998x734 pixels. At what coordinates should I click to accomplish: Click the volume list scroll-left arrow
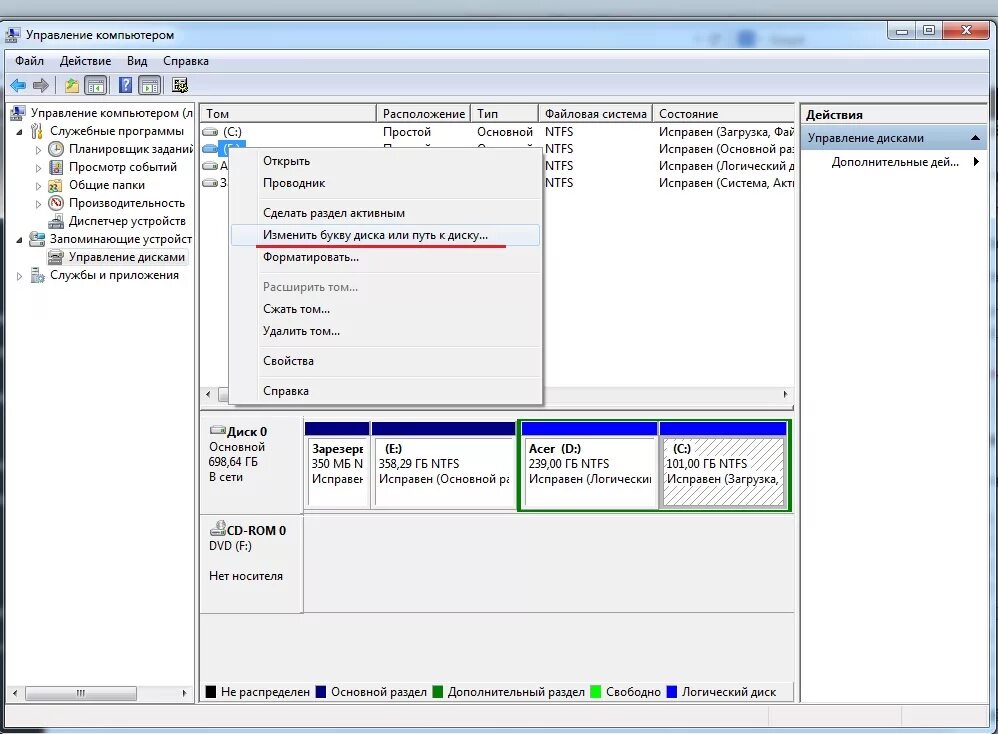pyautogui.click(x=208, y=394)
